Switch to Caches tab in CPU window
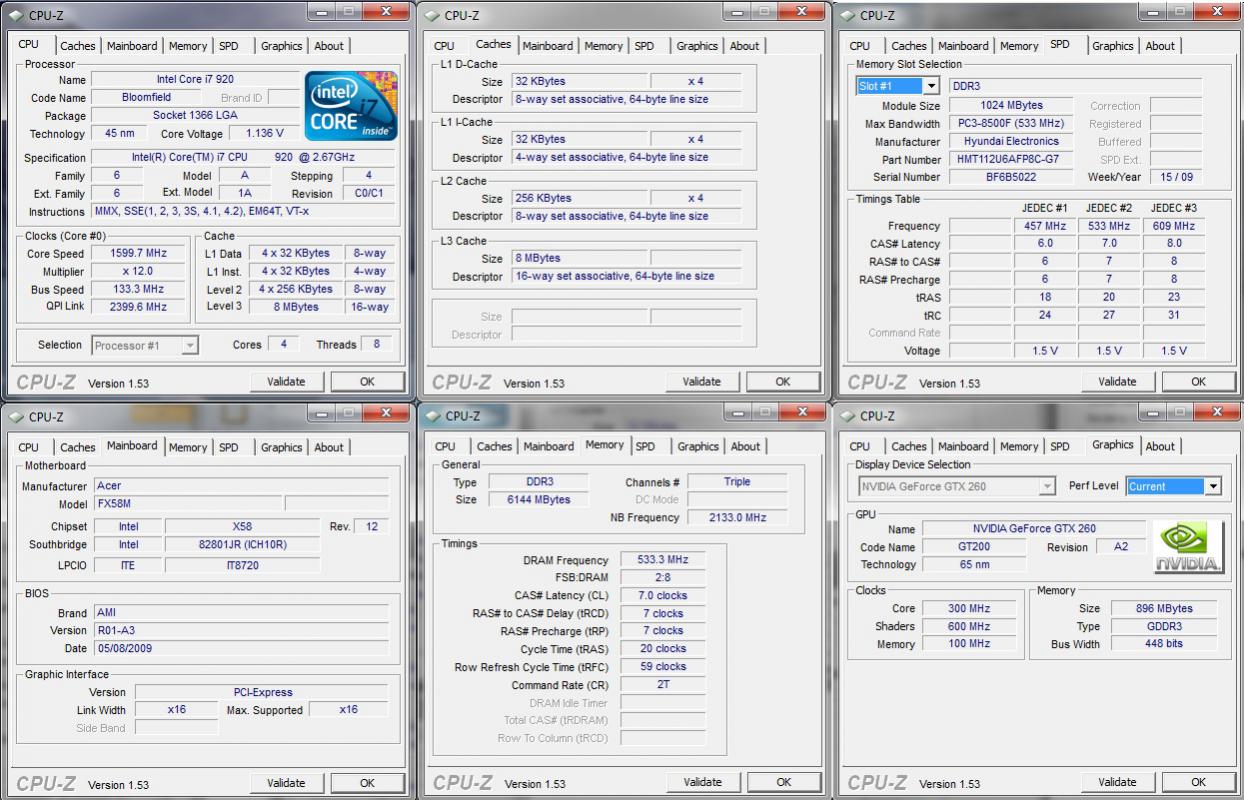Screen dimensions: 1244x800 click(x=77, y=46)
